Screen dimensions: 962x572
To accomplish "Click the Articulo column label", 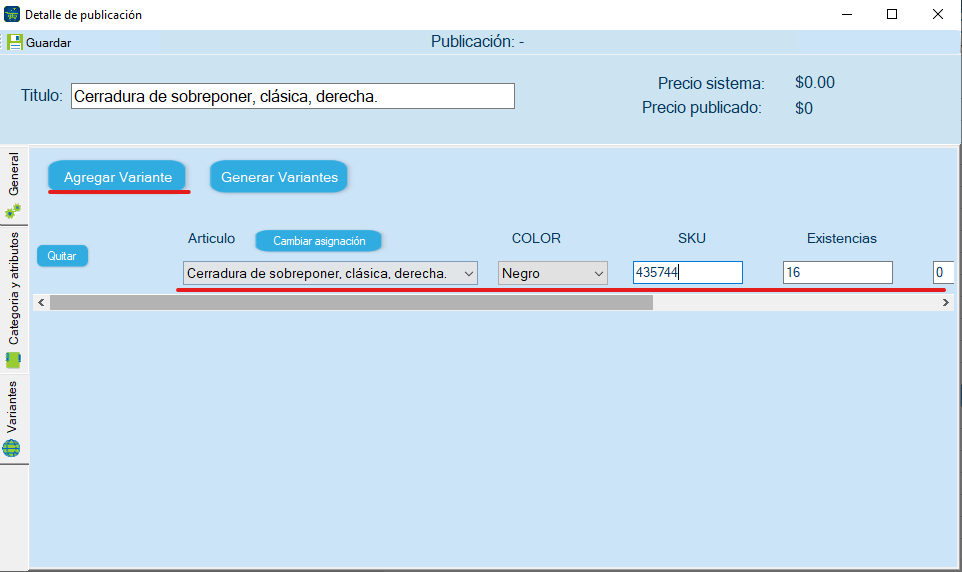I will [211, 238].
